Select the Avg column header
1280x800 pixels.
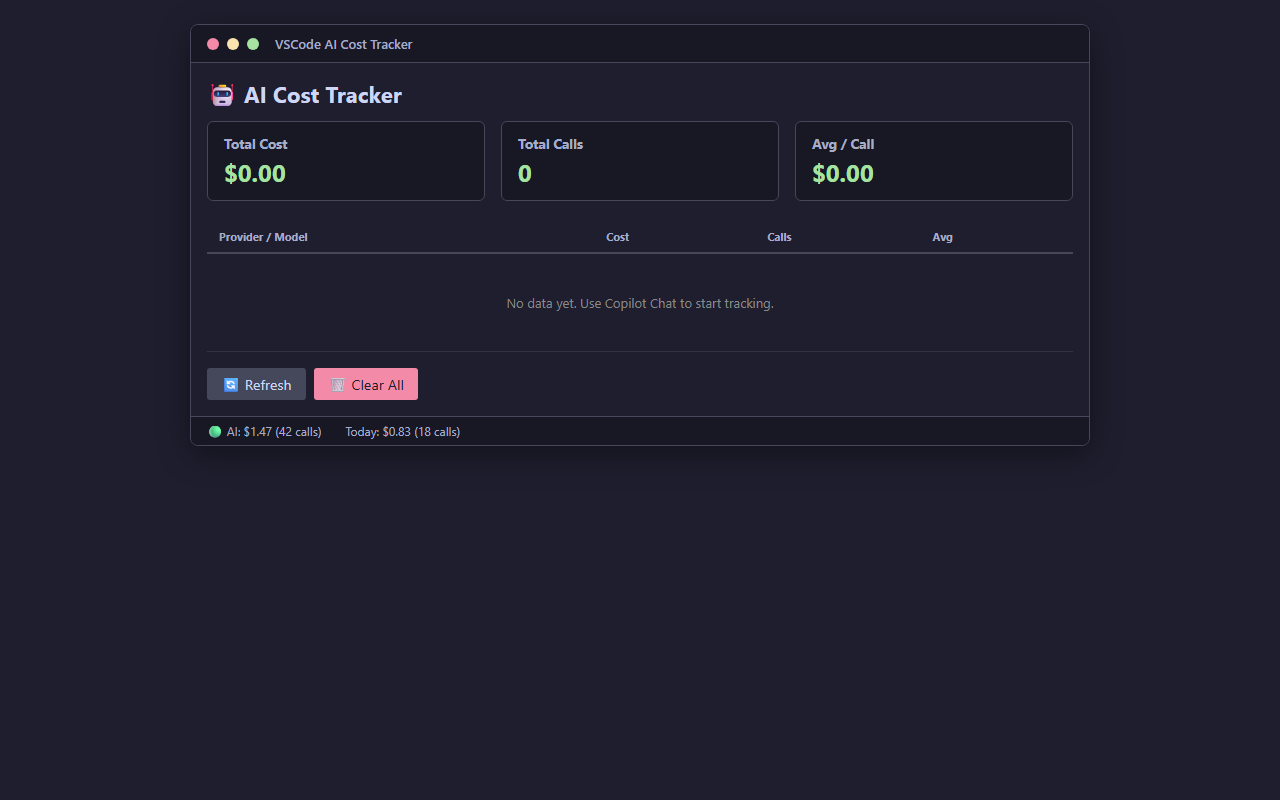pos(942,237)
